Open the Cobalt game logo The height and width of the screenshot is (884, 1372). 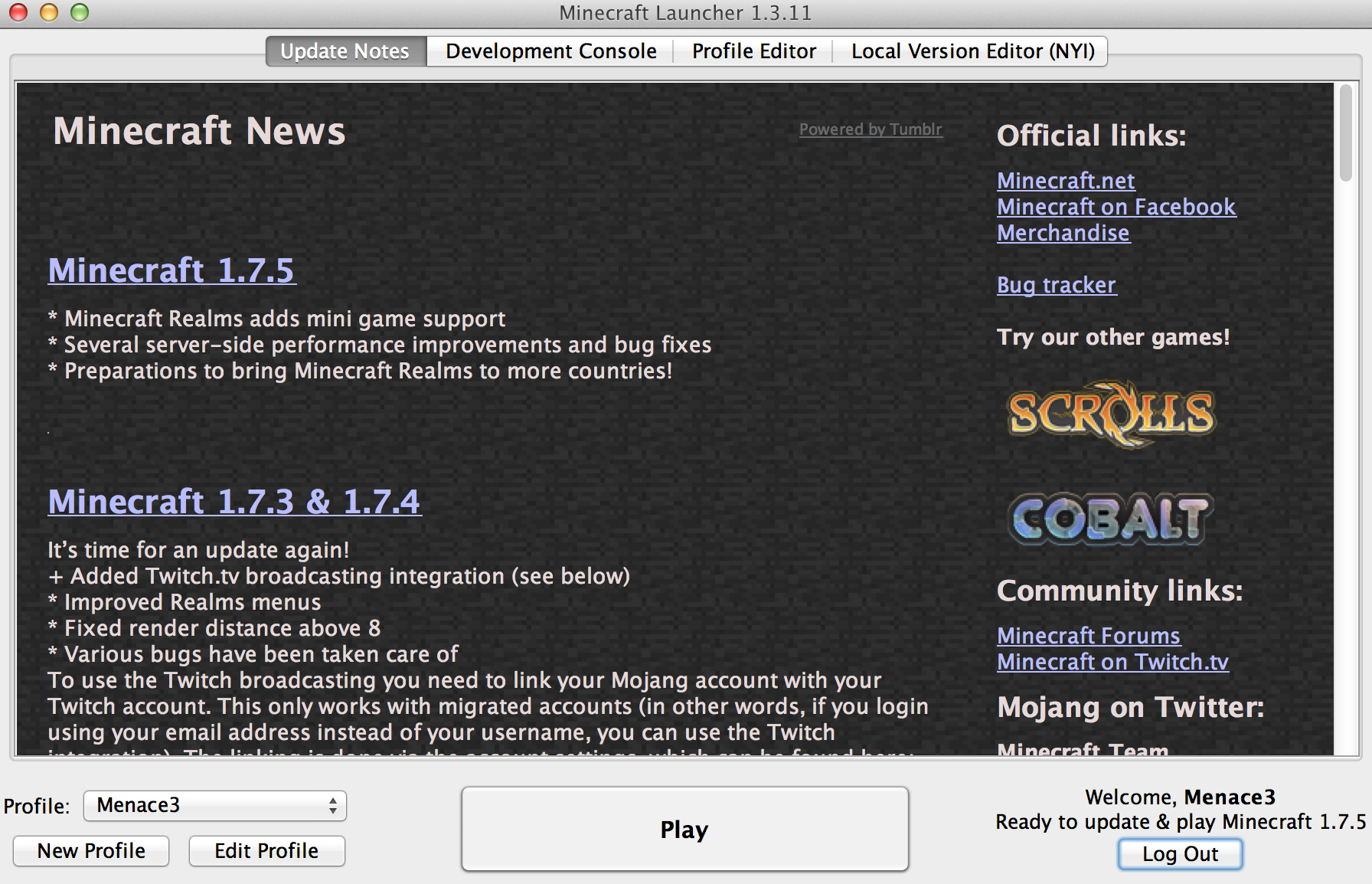coord(1110,519)
